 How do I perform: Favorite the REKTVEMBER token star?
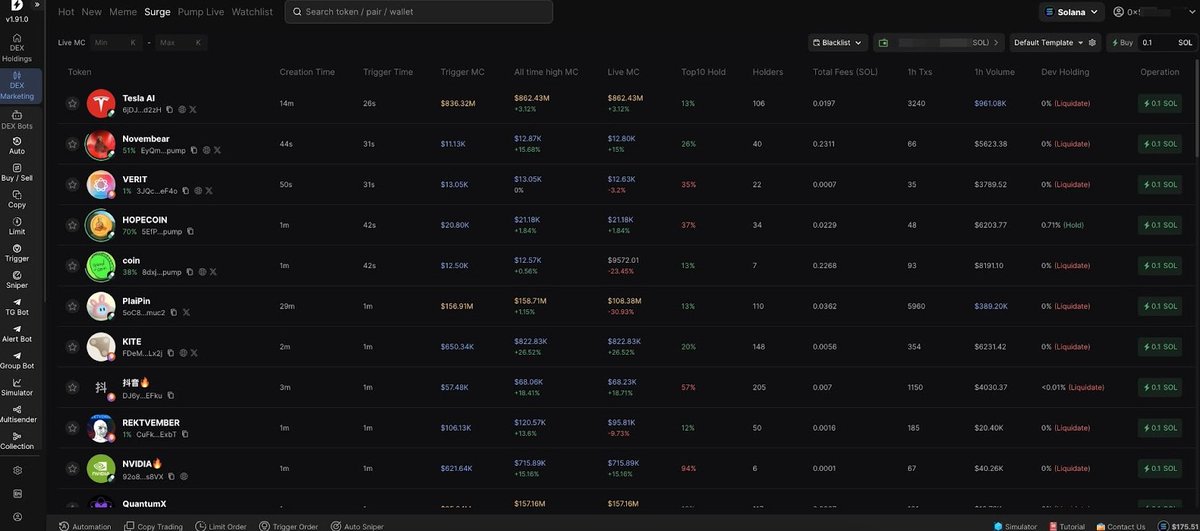72,428
